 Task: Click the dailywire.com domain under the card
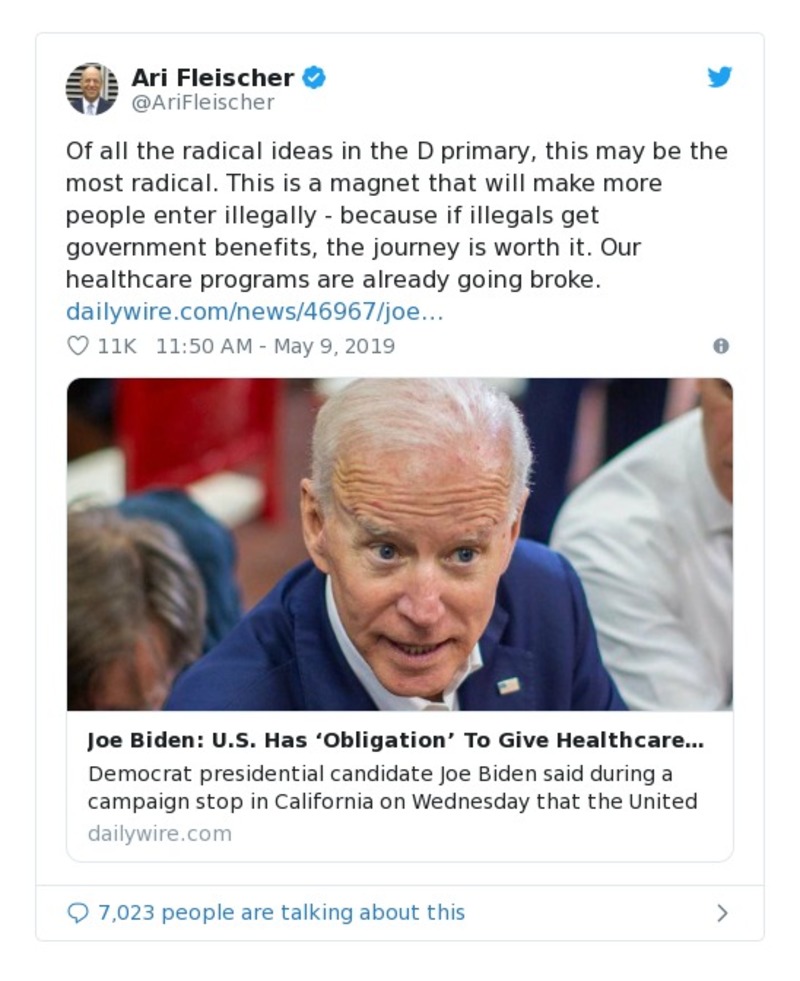(x=159, y=833)
